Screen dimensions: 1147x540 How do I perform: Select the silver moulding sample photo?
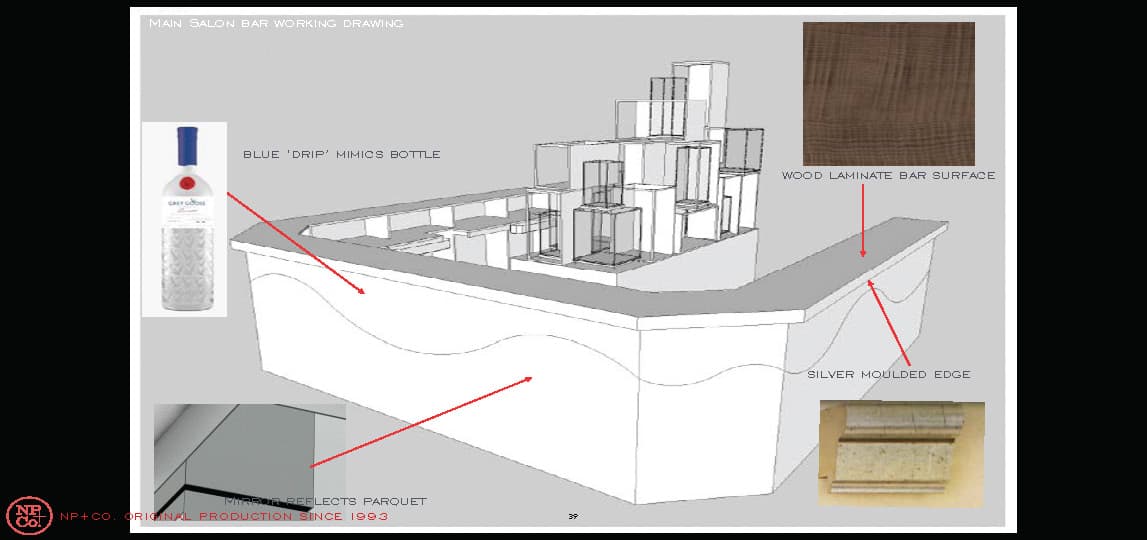pos(901,451)
